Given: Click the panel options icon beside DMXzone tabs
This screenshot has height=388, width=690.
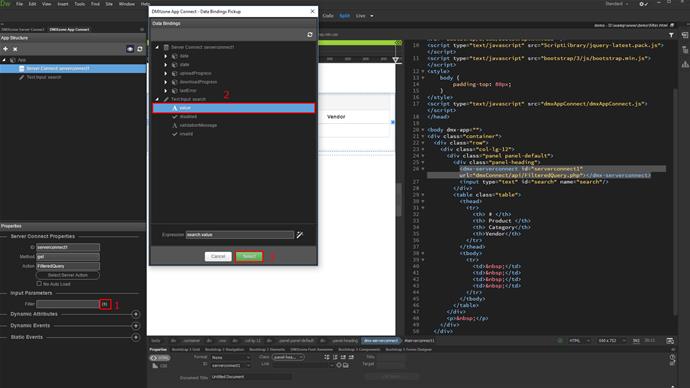Looking at the screenshot, I should click(142, 29).
